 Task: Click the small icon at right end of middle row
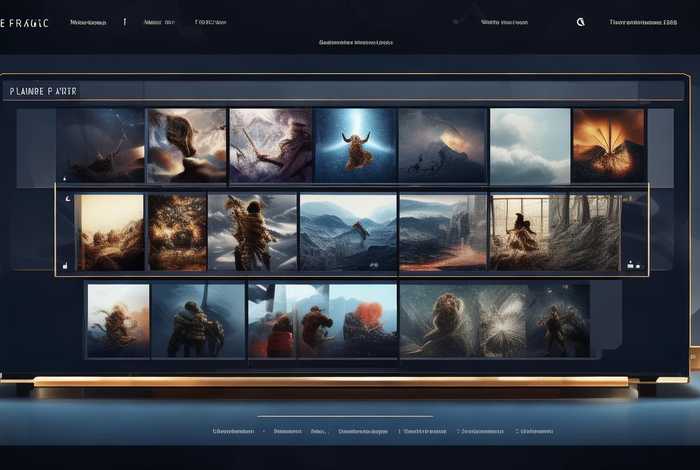pos(632,265)
